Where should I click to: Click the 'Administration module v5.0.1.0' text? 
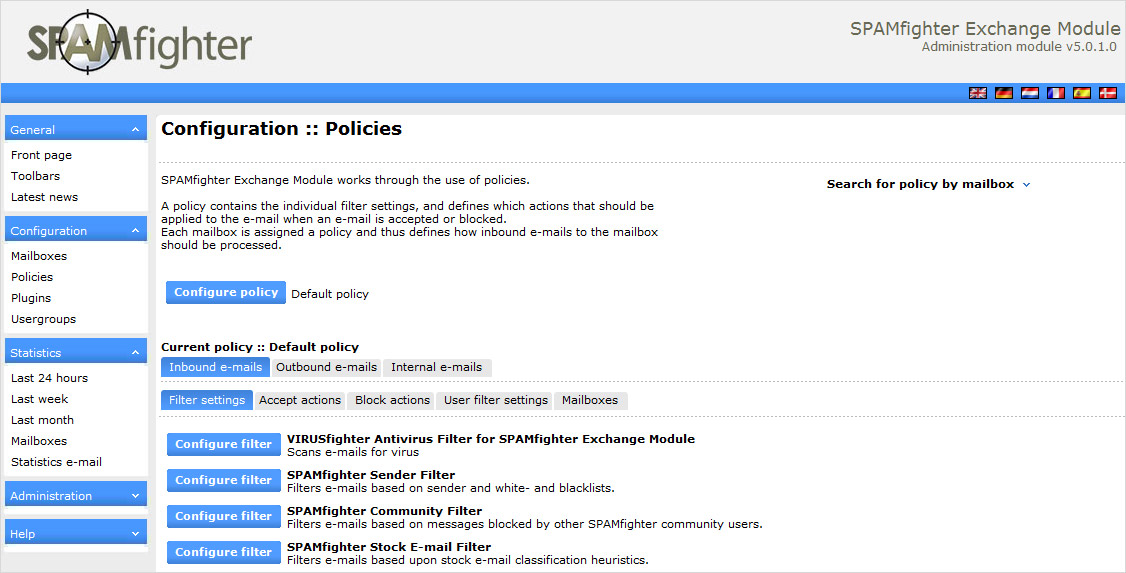tap(1019, 47)
